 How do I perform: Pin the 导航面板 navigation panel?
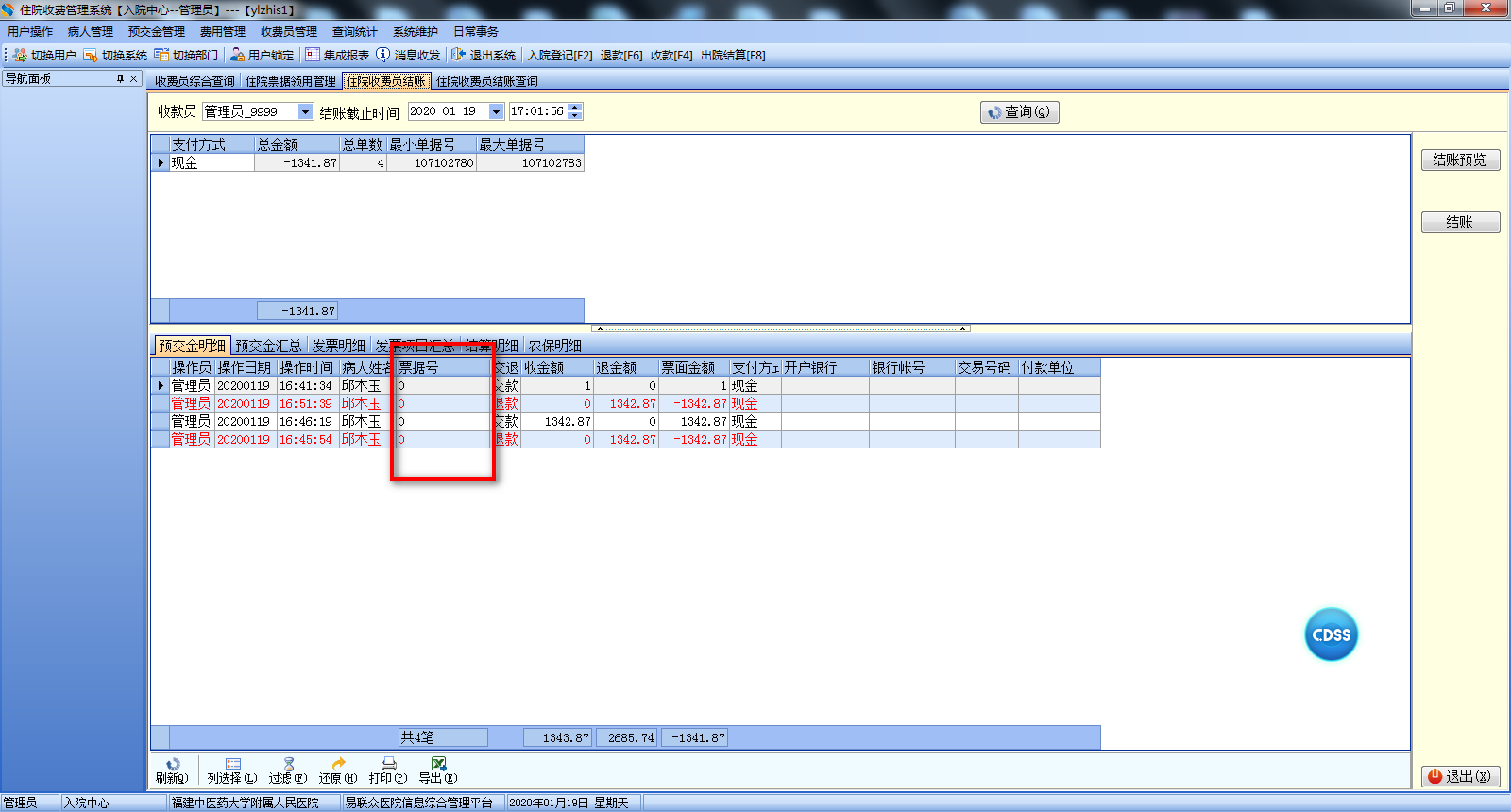pyautogui.click(x=120, y=78)
